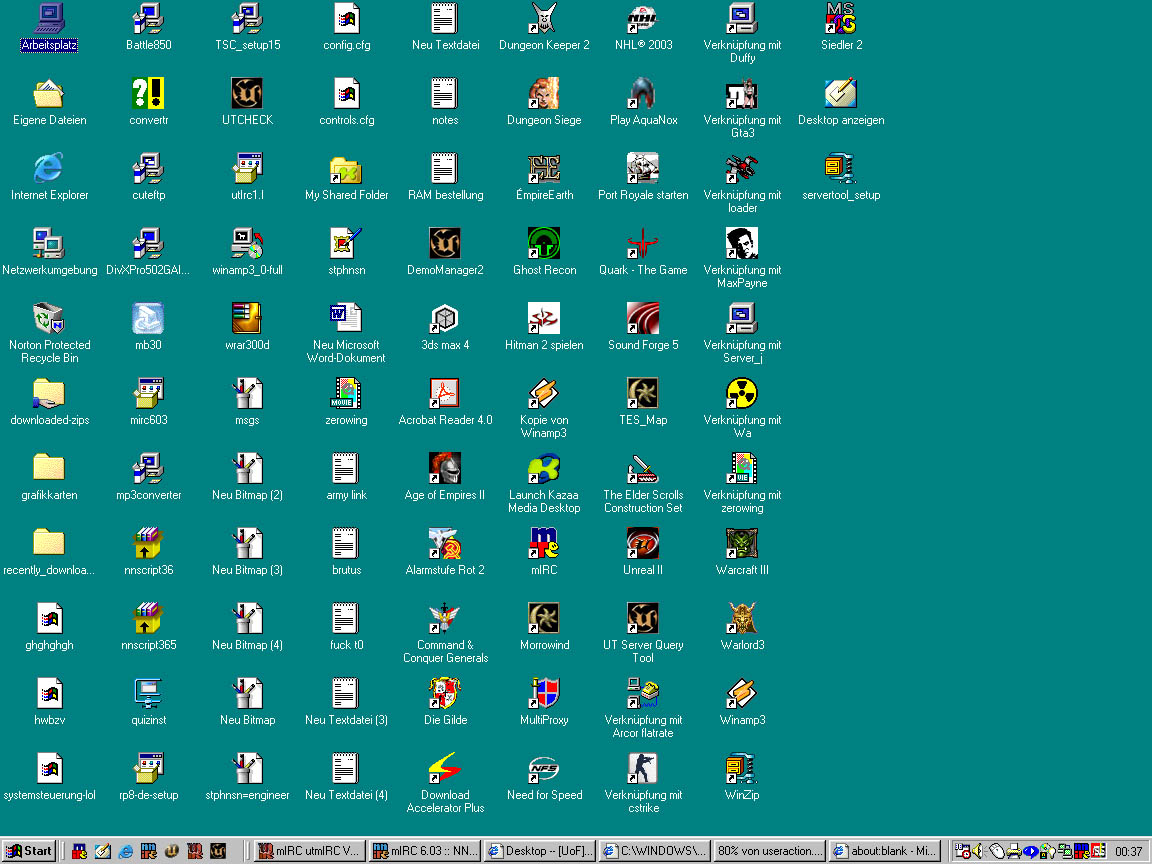
Task: Select the Need for Speed shortcut
Action: click(544, 768)
